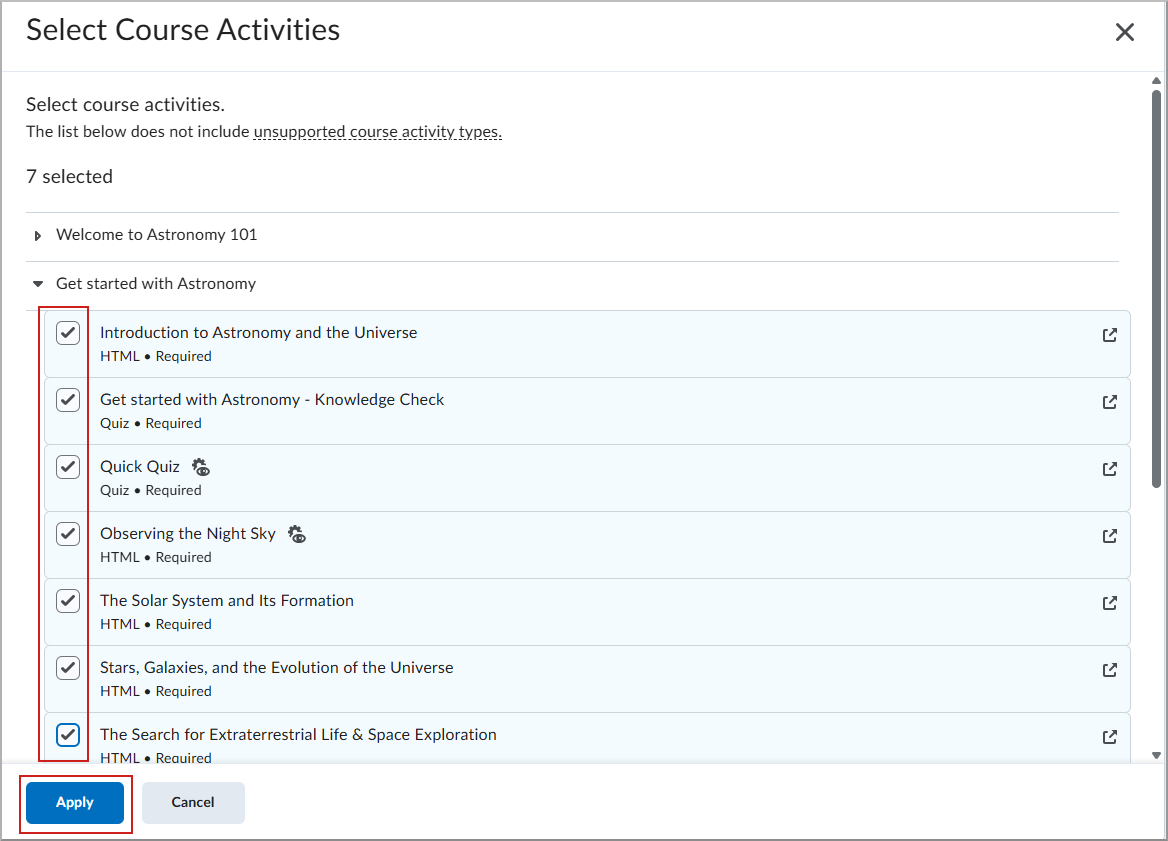The image size is (1168, 841).
Task: Uncheck "Introduction to Astronomy and the Universe"
Action: click(x=67, y=332)
